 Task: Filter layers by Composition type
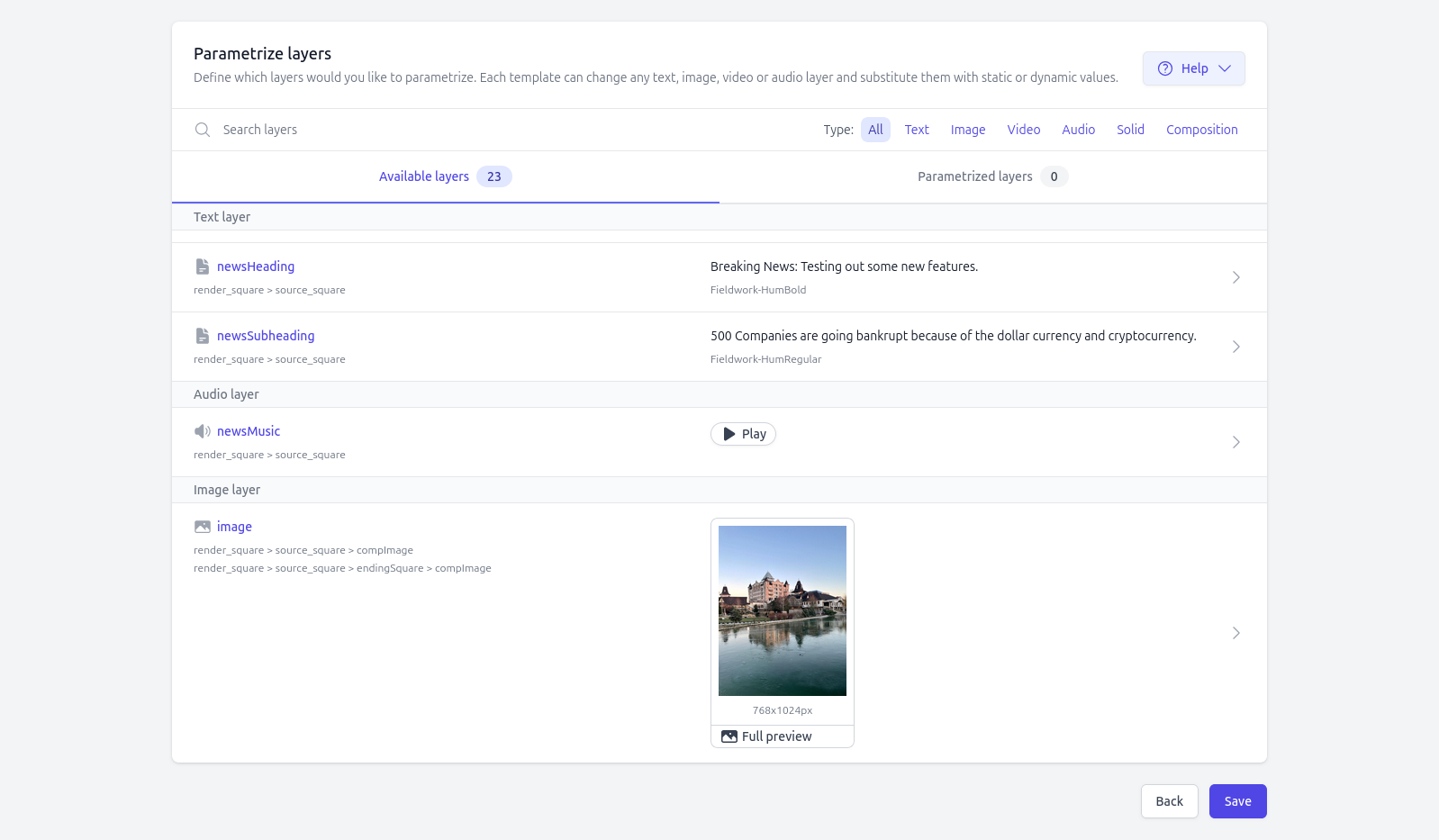pos(1201,130)
